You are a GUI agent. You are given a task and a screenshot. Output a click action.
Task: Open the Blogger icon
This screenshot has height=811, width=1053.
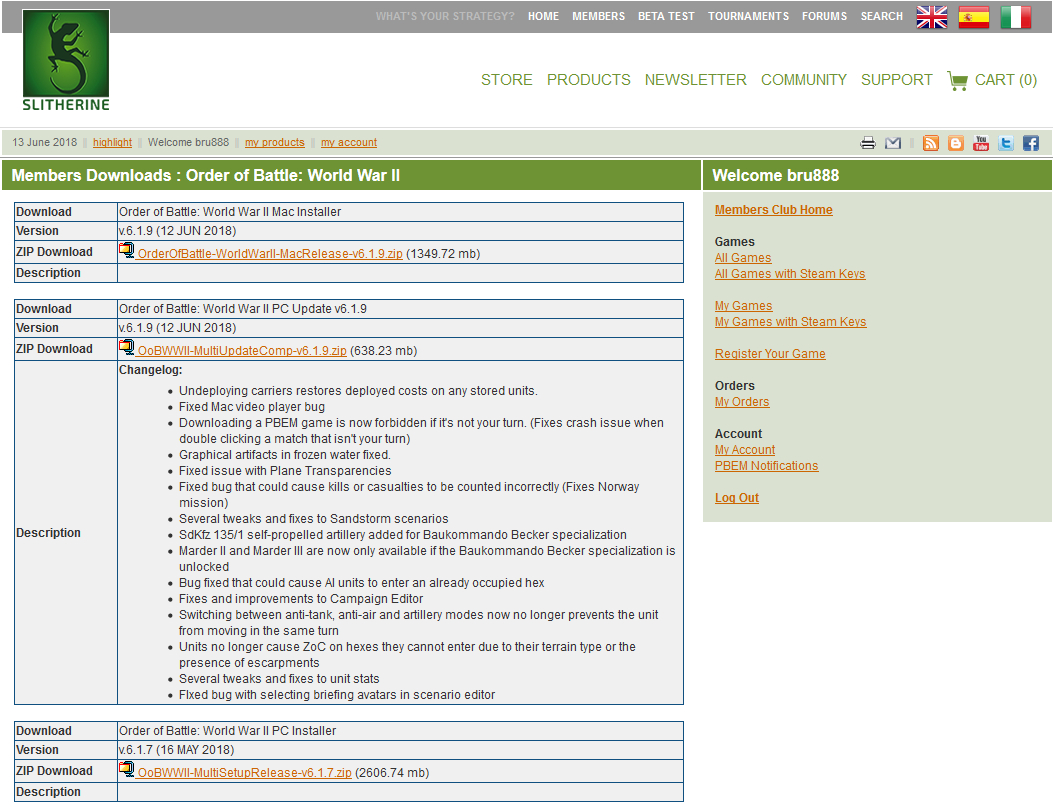956,143
